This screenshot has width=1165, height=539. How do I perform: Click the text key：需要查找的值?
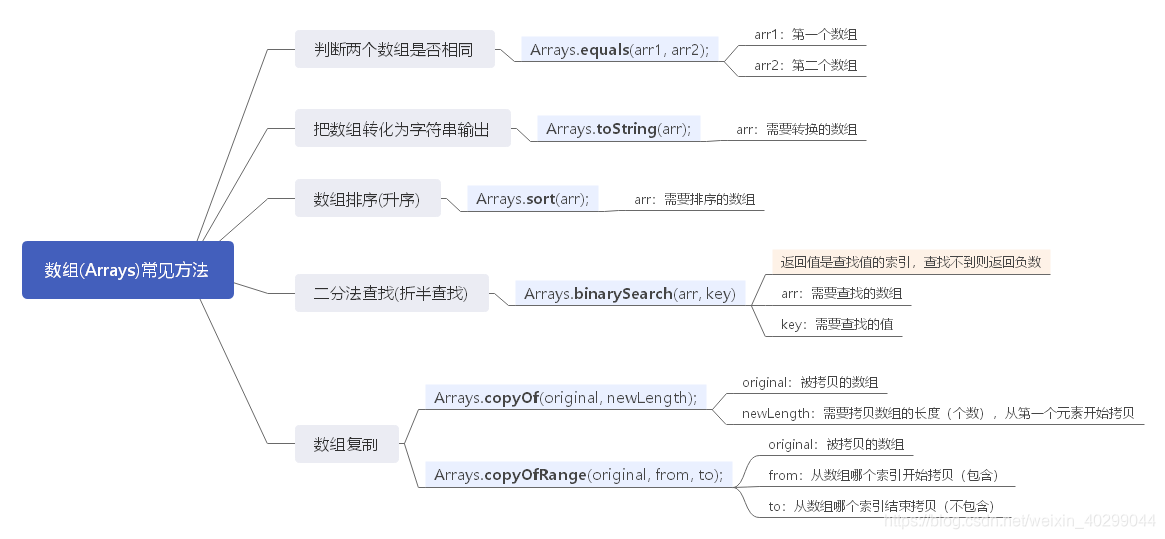pos(837,324)
